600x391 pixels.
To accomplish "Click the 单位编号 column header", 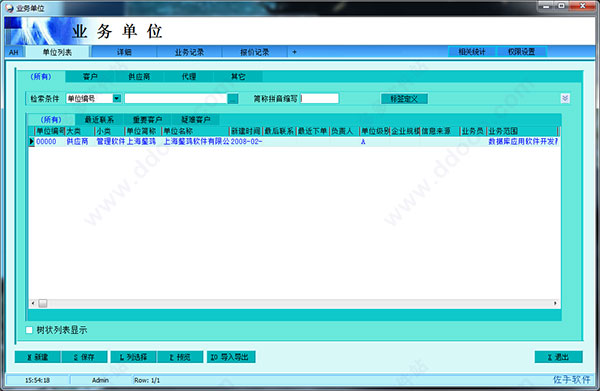I will pos(50,131).
